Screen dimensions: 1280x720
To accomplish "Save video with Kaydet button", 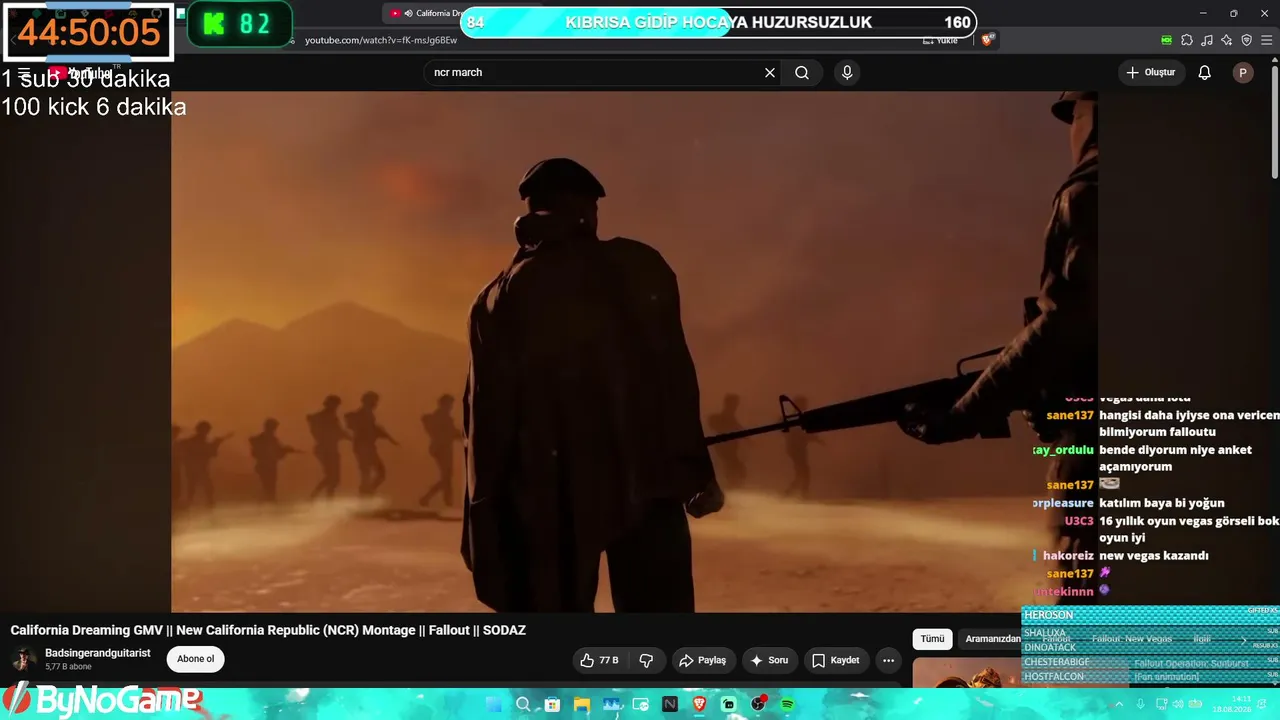I will pyautogui.click(x=836, y=660).
